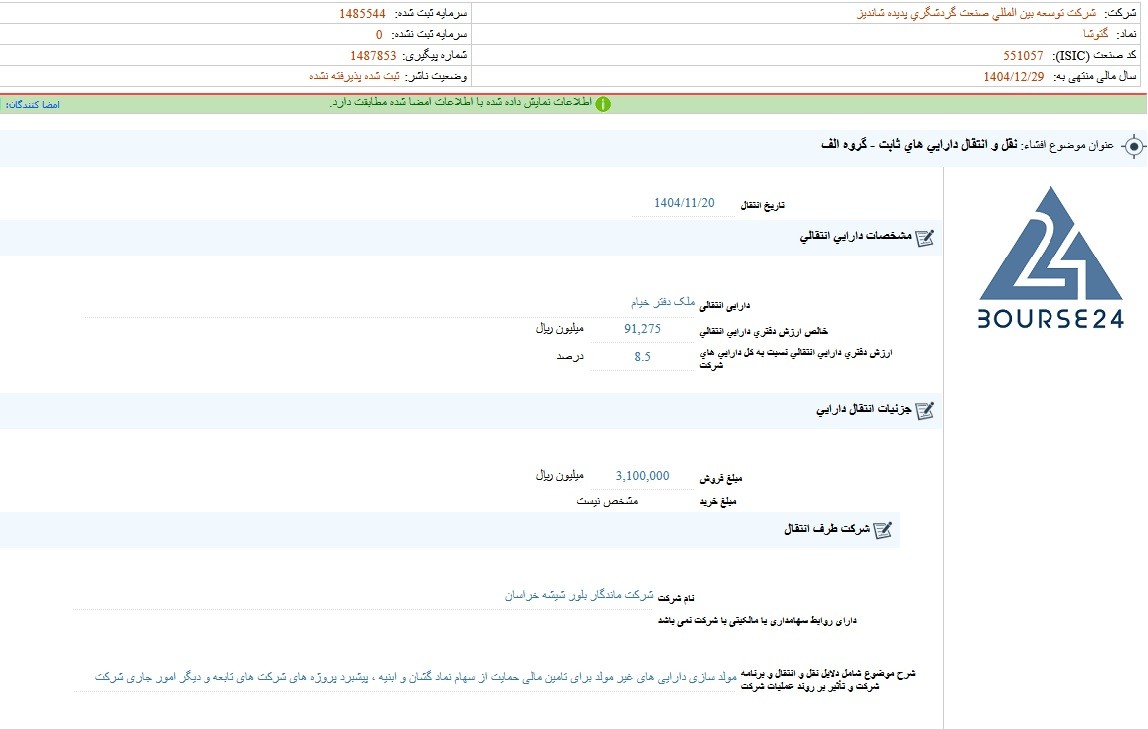Select the registered capital value 1485544
The height and width of the screenshot is (729, 1148).
coord(362,14)
